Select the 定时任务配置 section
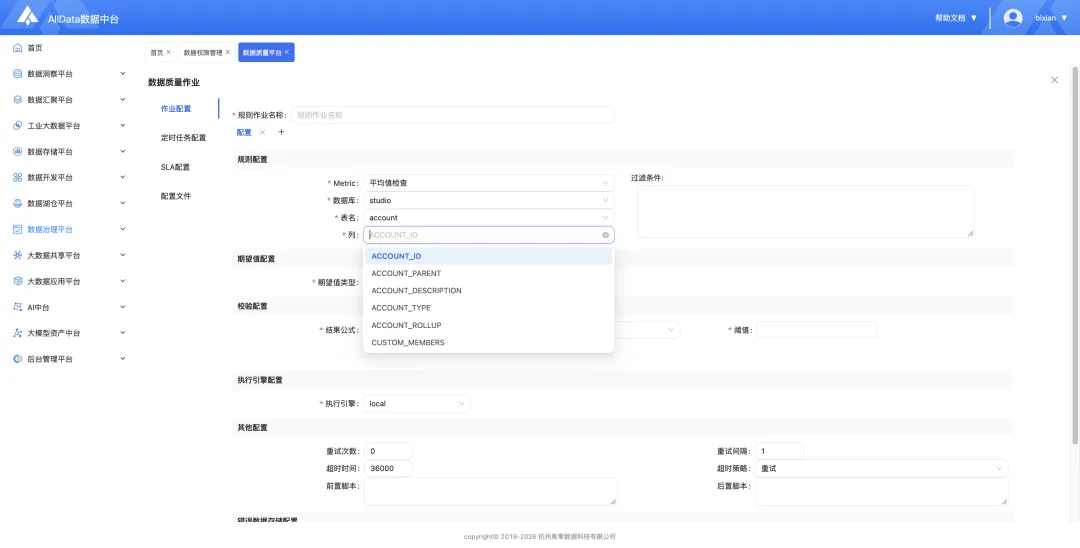The height and width of the screenshot is (548, 1080). (183, 138)
